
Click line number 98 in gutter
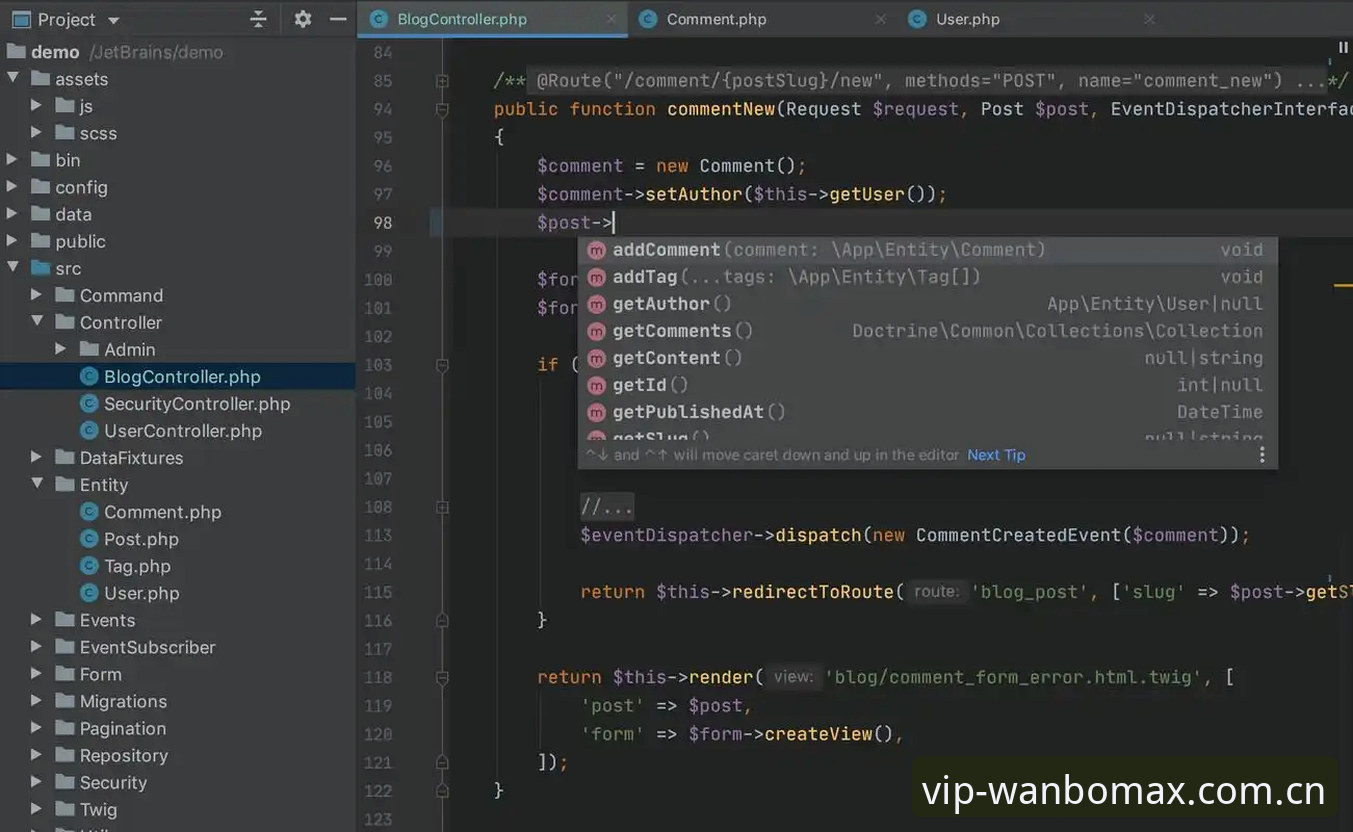[382, 222]
